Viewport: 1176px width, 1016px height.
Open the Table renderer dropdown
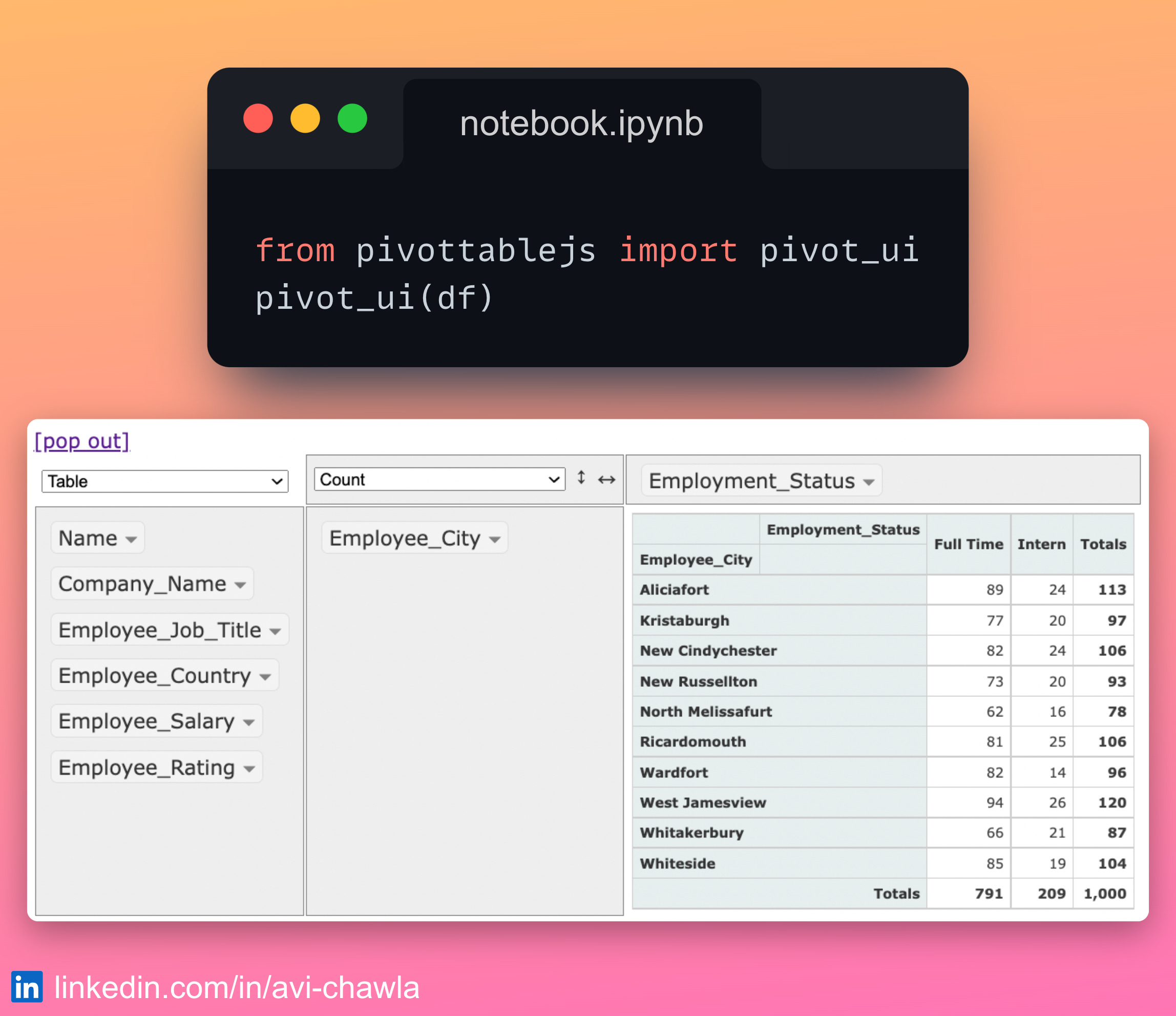tap(164, 481)
